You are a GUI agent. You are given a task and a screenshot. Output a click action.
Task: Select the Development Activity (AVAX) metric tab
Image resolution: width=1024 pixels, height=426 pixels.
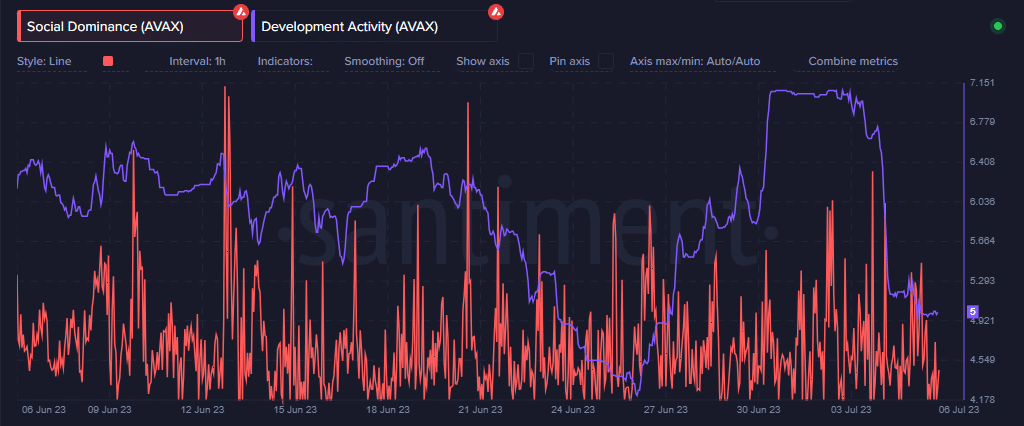[x=374, y=27]
